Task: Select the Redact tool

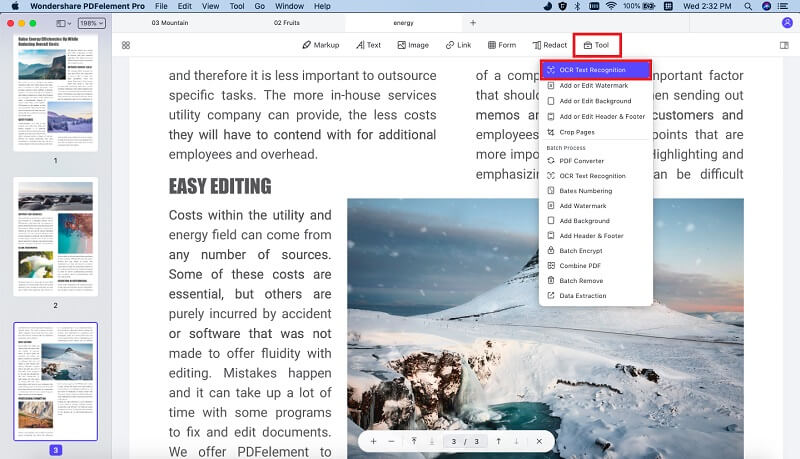Action: (549, 45)
